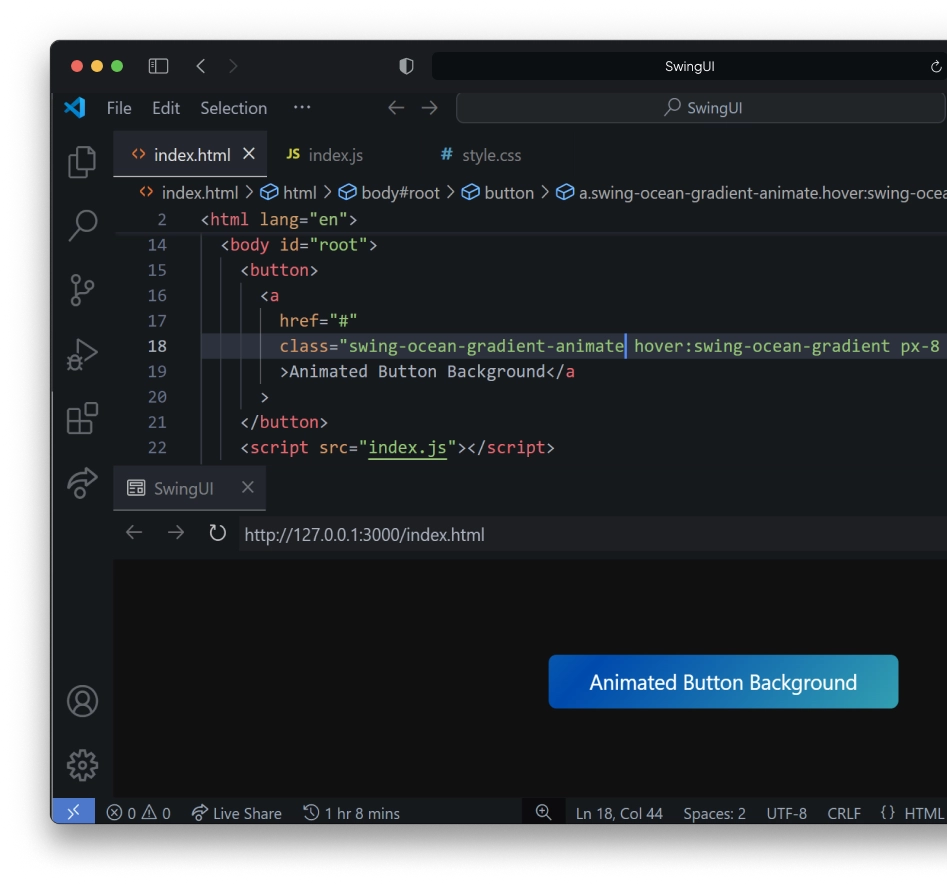Click the preview URL address field
The width and height of the screenshot is (947, 884).
click(x=590, y=535)
